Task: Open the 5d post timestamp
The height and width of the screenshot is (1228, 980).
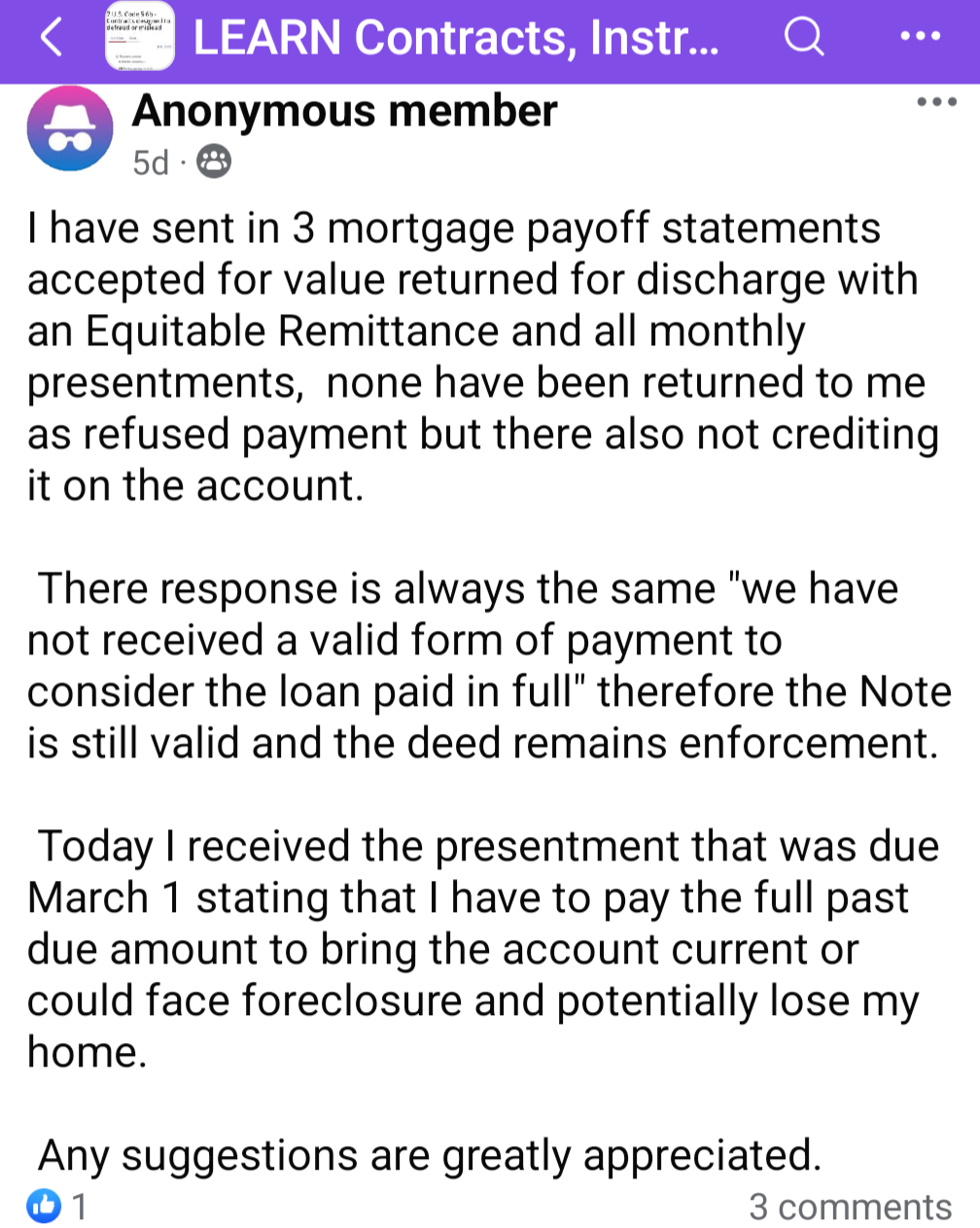Action: point(151,162)
